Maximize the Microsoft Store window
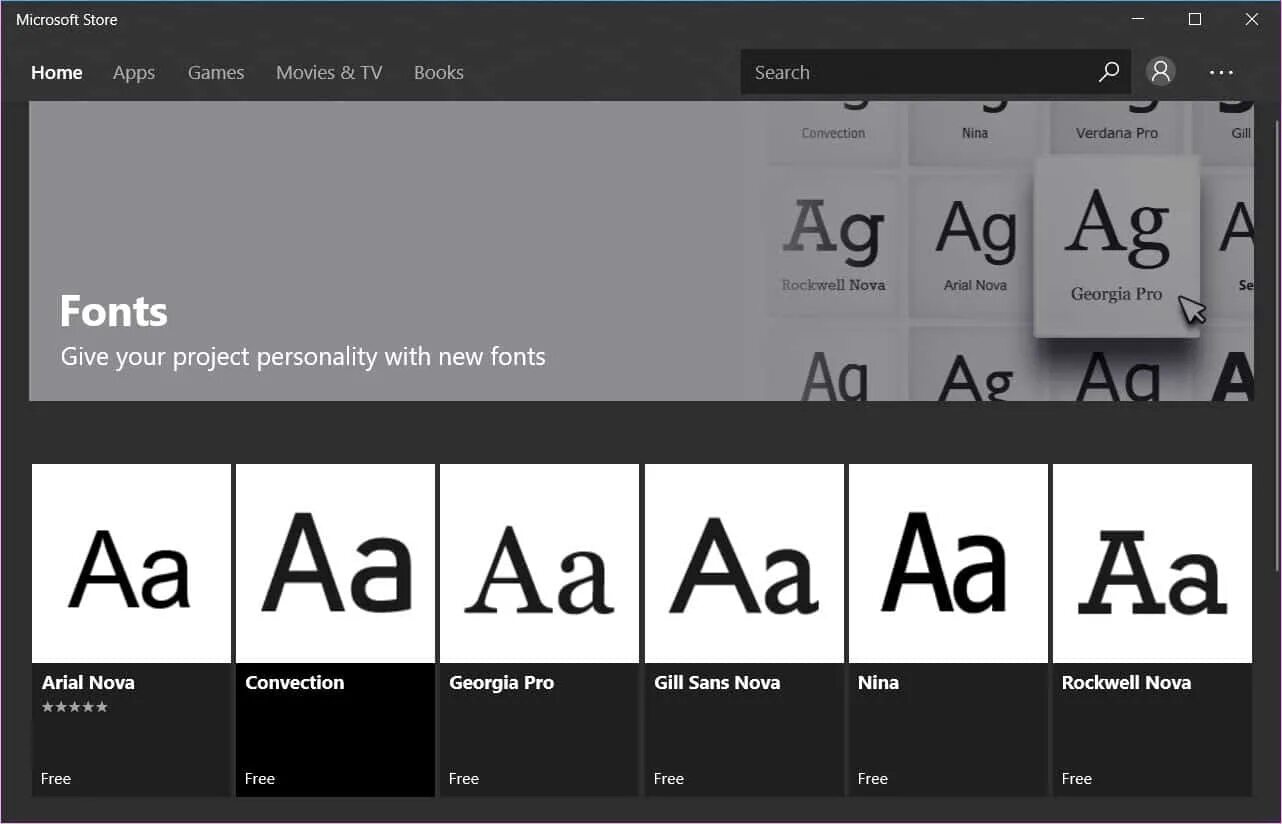Screen dimensions: 1282x824 click(x=1194, y=19)
